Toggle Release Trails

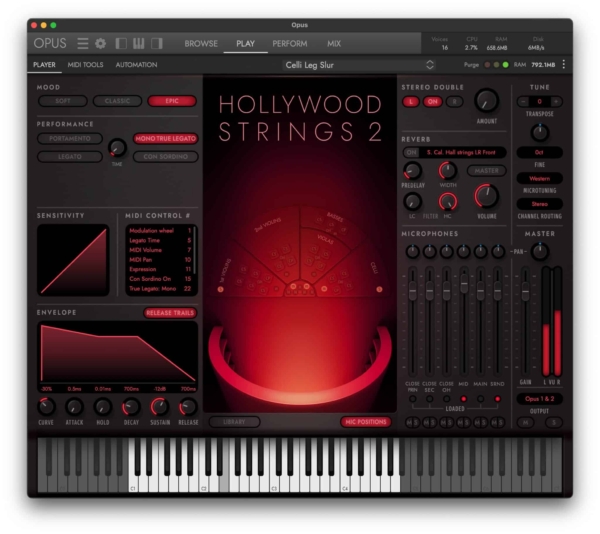coord(170,313)
